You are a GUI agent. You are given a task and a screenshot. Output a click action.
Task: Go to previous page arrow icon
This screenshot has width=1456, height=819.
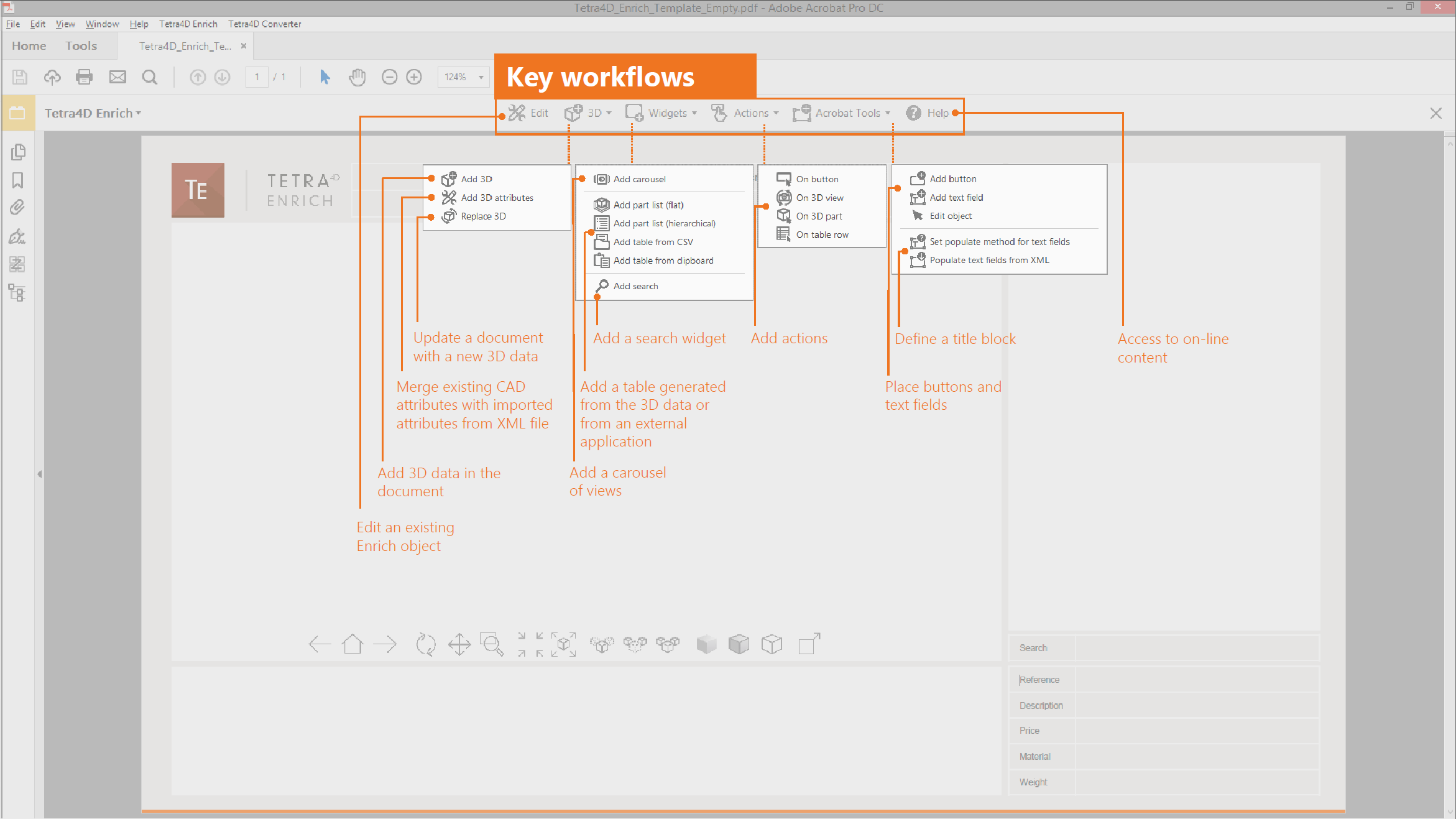pyautogui.click(x=198, y=76)
